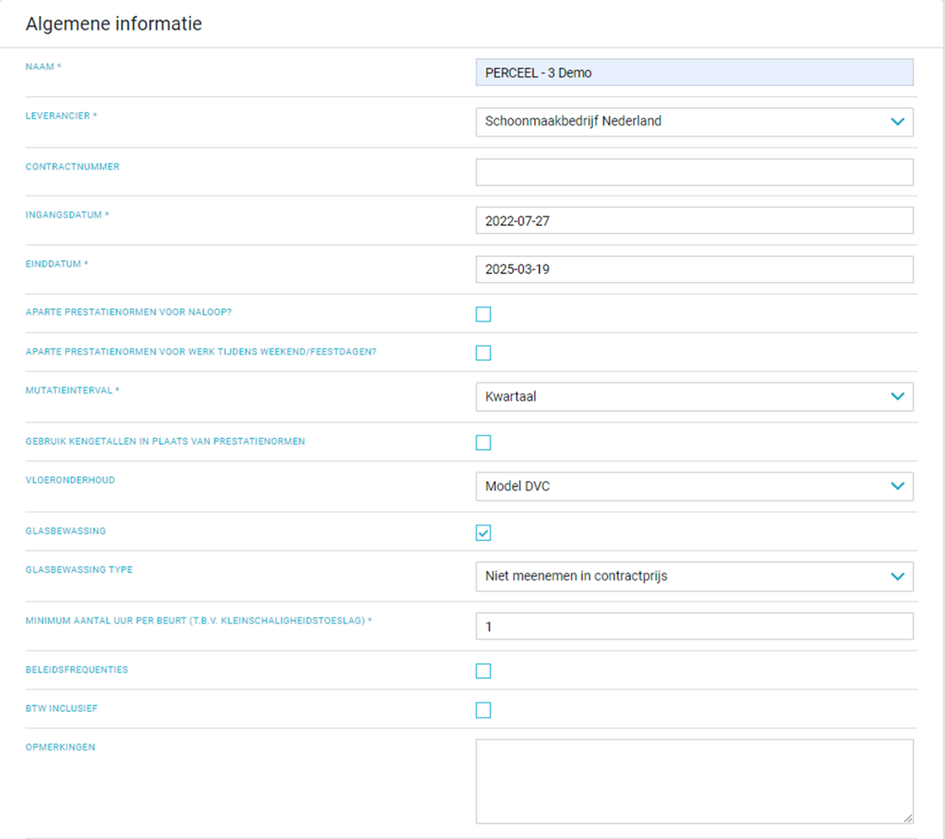Open the Niet meenemen in contractprijs dropdown

coord(694,577)
